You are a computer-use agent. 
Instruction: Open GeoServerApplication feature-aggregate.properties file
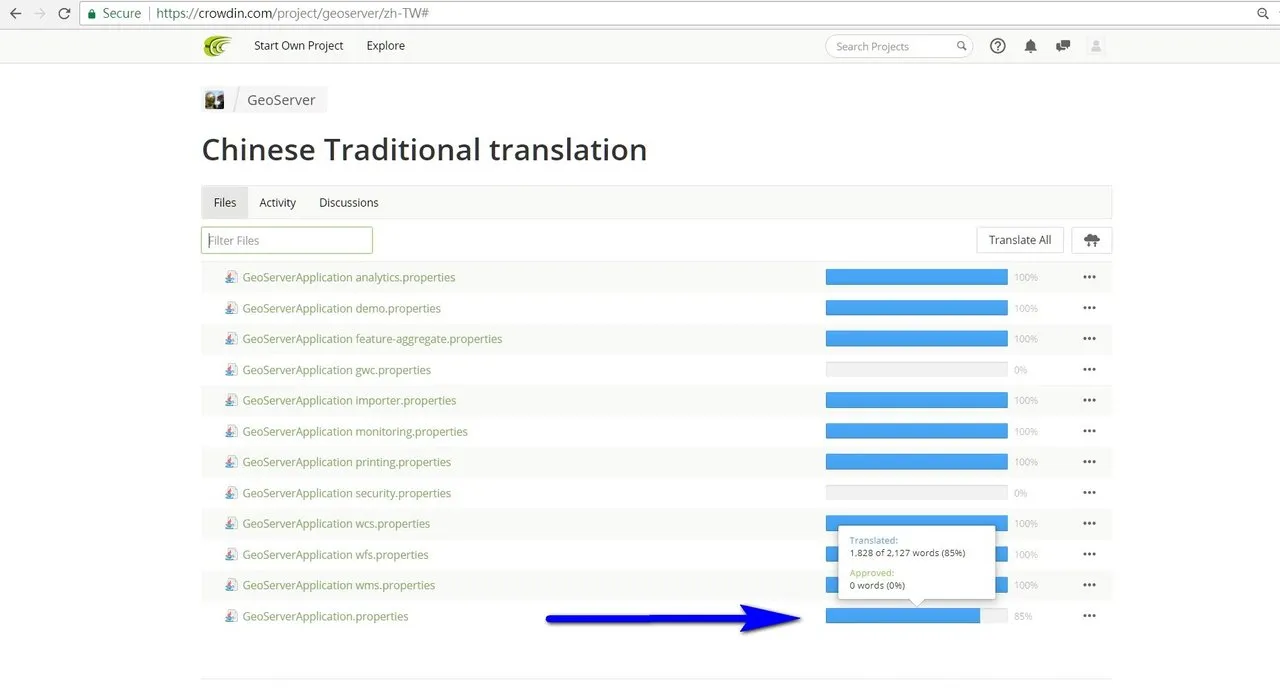point(372,339)
